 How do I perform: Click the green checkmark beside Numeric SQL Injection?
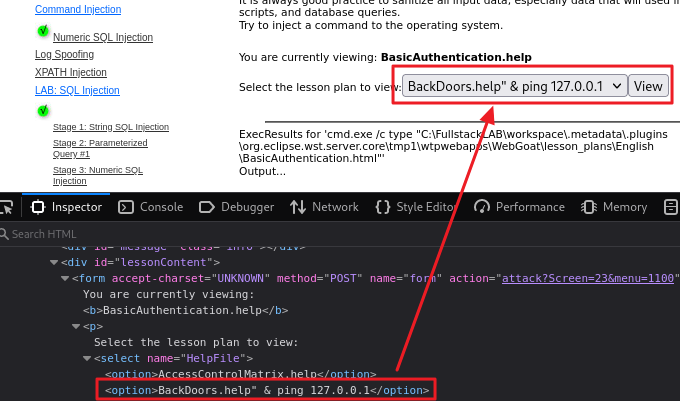point(43,31)
